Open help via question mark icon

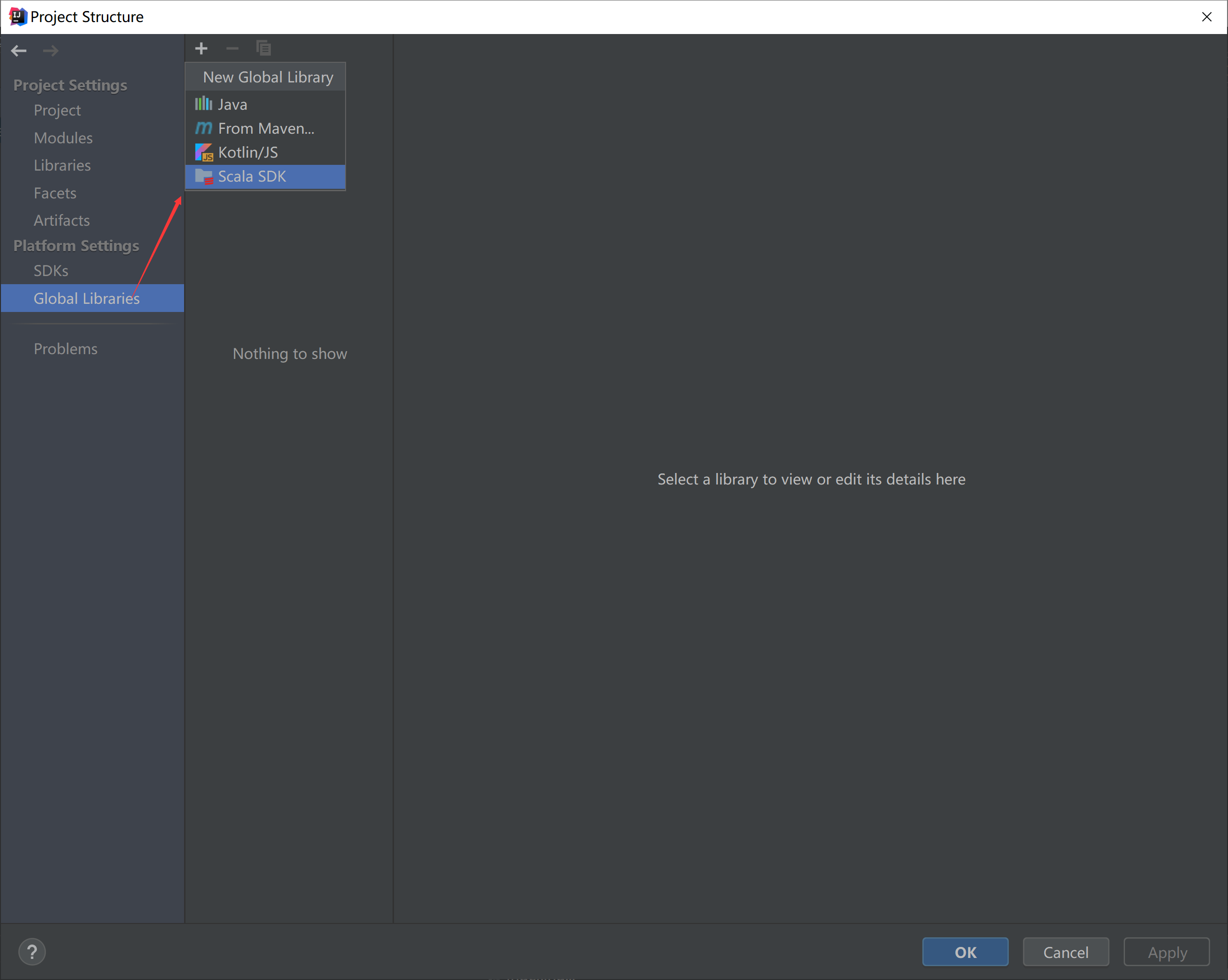32,952
